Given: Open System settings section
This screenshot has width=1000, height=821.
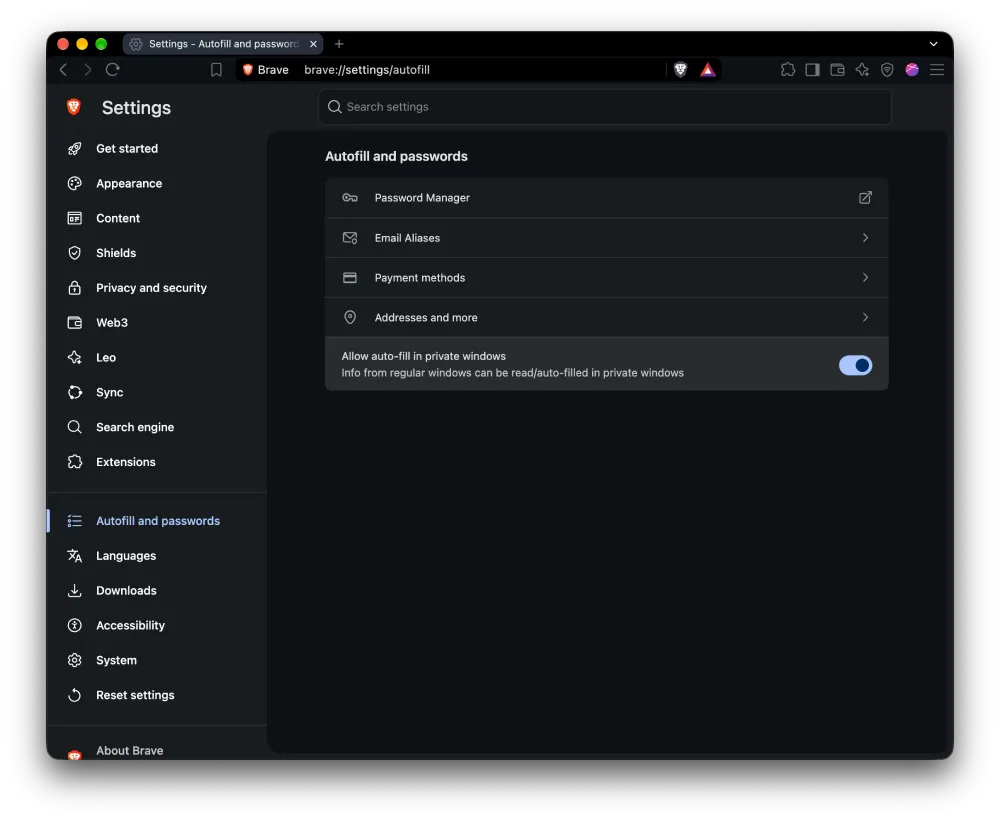Looking at the screenshot, I should tap(116, 660).
